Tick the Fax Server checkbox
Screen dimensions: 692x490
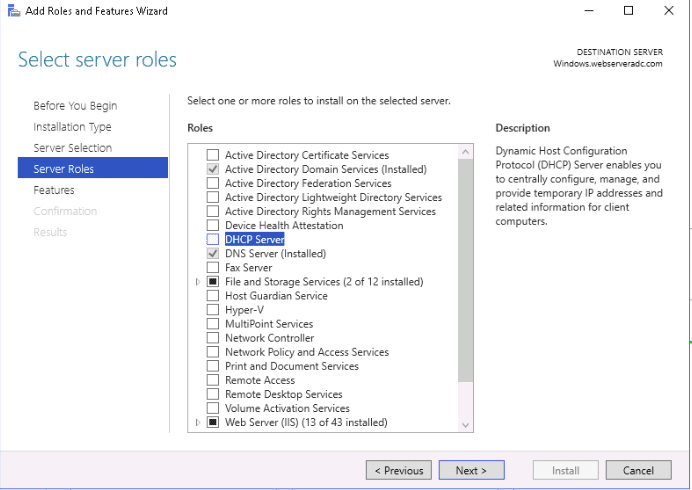pyautogui.click(x=213, y=268)
